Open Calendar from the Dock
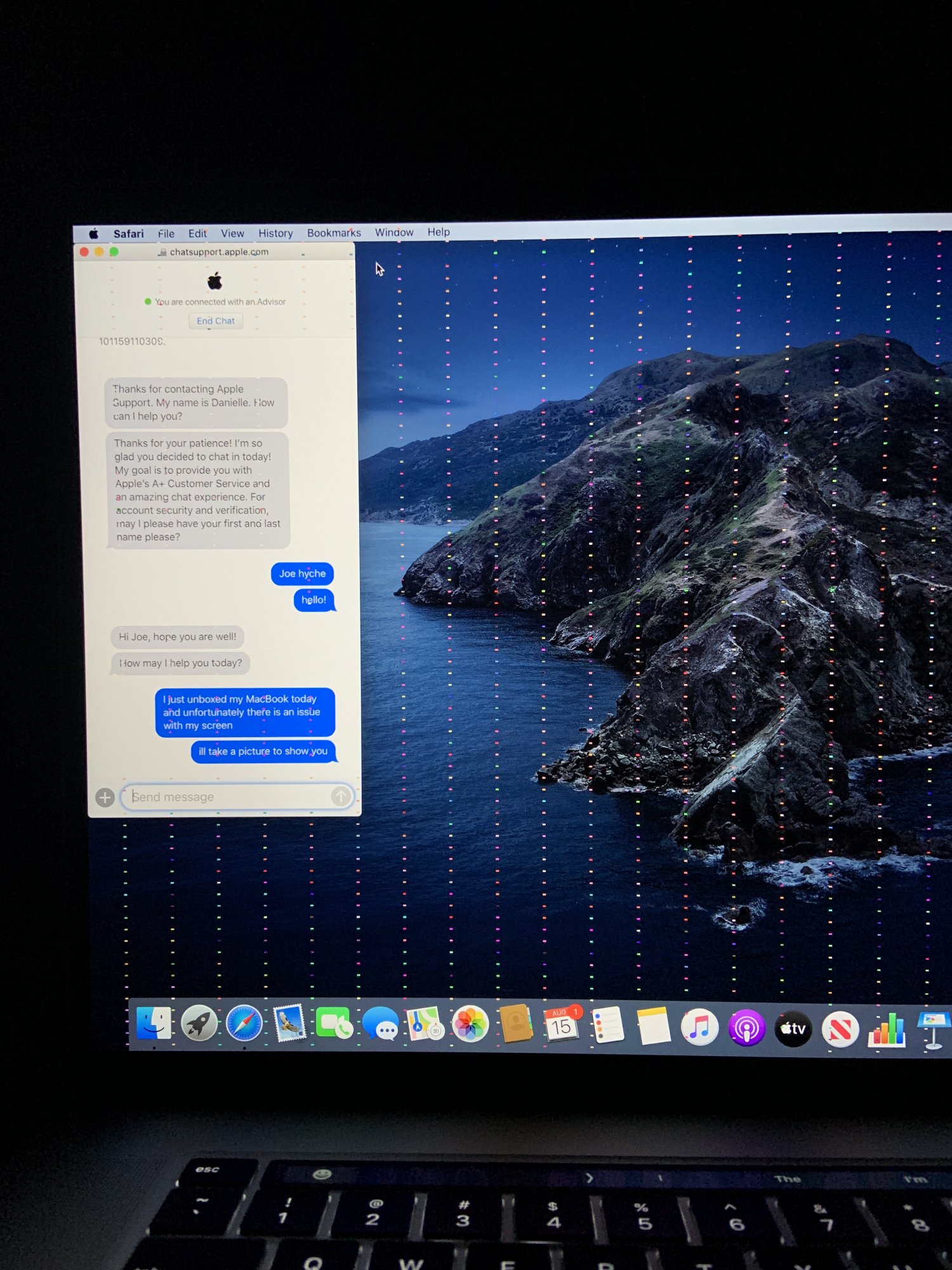This screenshot has width=952, height=1270. (x=562, y=1024)
